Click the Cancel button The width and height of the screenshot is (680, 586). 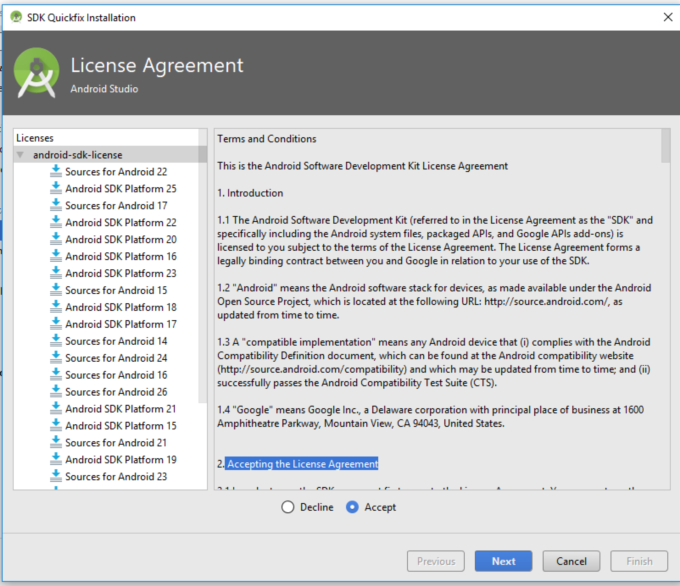[571, 561]
